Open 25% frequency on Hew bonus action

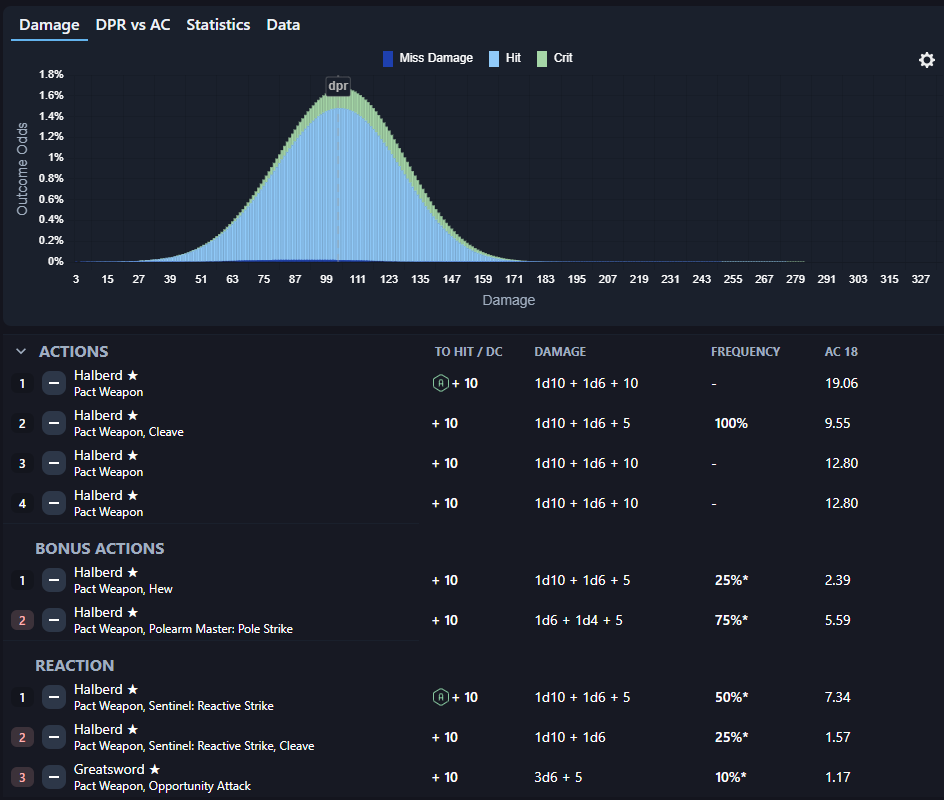click(x=730, y=580)
